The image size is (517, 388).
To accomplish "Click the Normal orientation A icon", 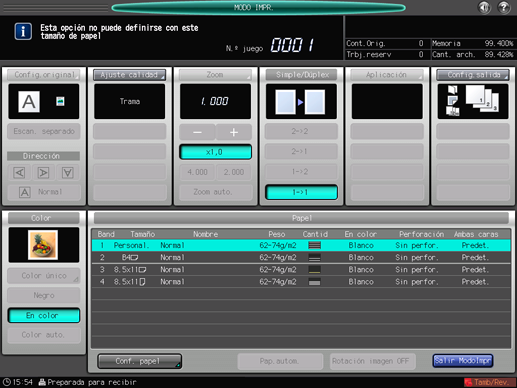I will click(x=25, y=192).
